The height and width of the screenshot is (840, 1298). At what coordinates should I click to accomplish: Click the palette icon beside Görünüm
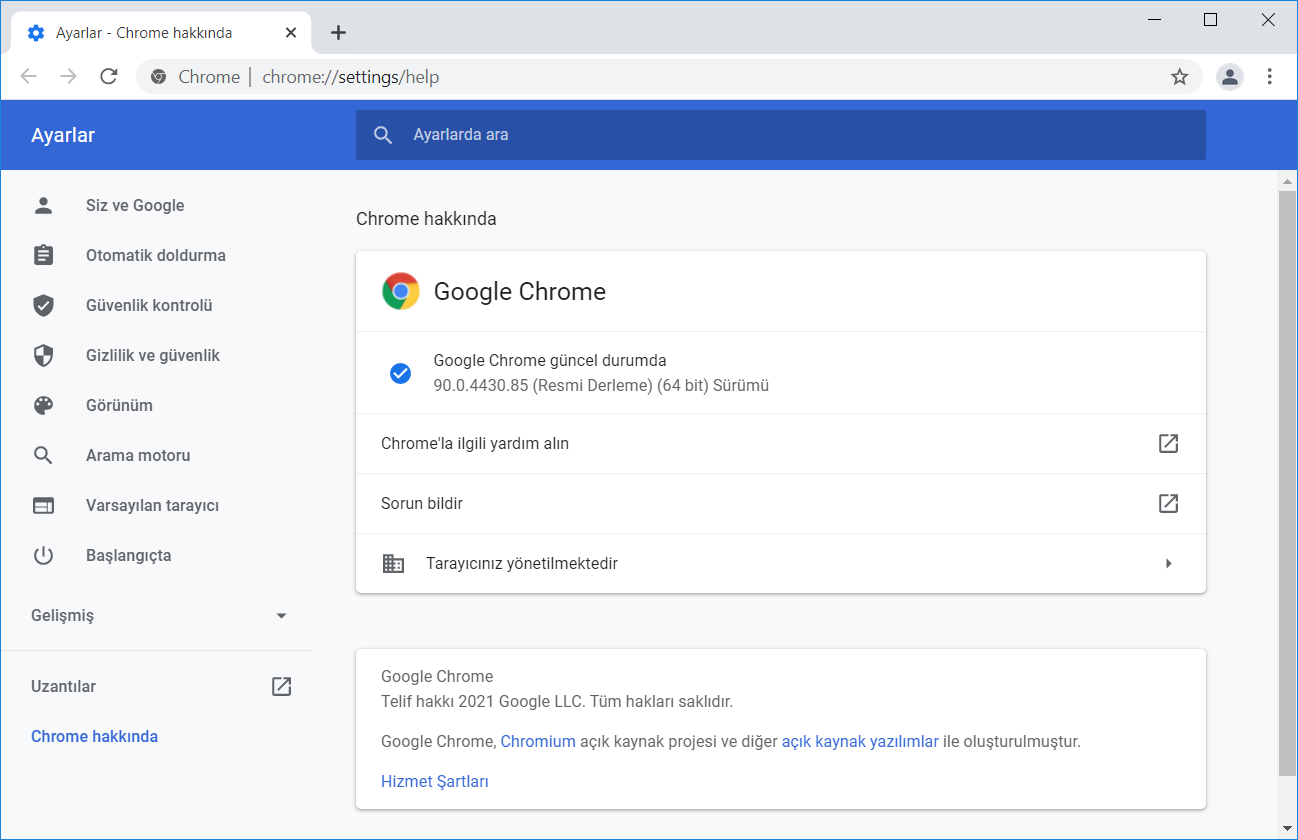coord(43,405)
